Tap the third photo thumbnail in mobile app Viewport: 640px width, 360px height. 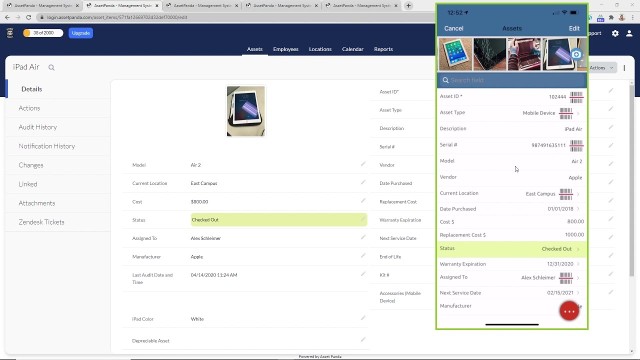pyautogui.click(x=524, y=54)
